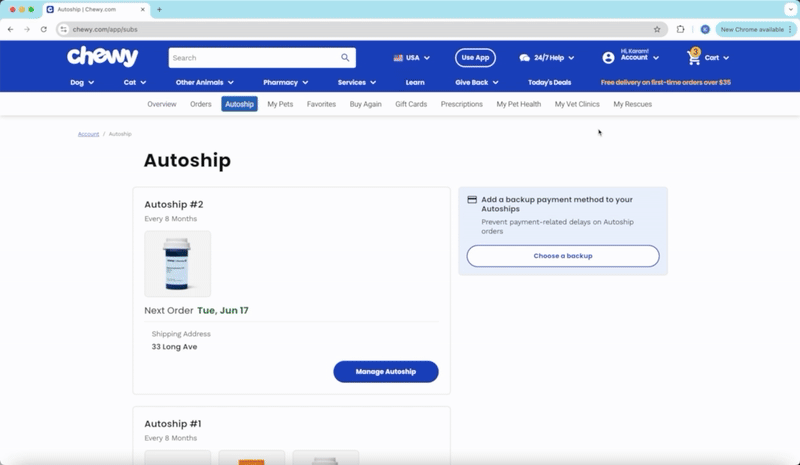Image resolution: width=800 pixels, height=465 pixels.
Task: Click the Chewy logo
Action: 103,57
